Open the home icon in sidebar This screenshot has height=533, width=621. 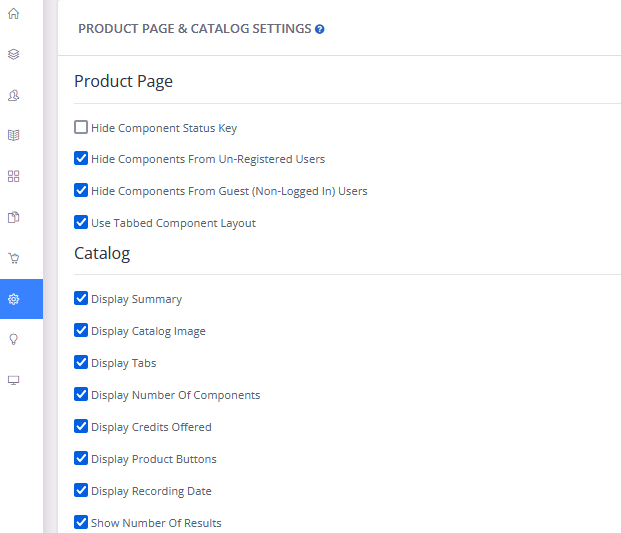click(13, 14)
